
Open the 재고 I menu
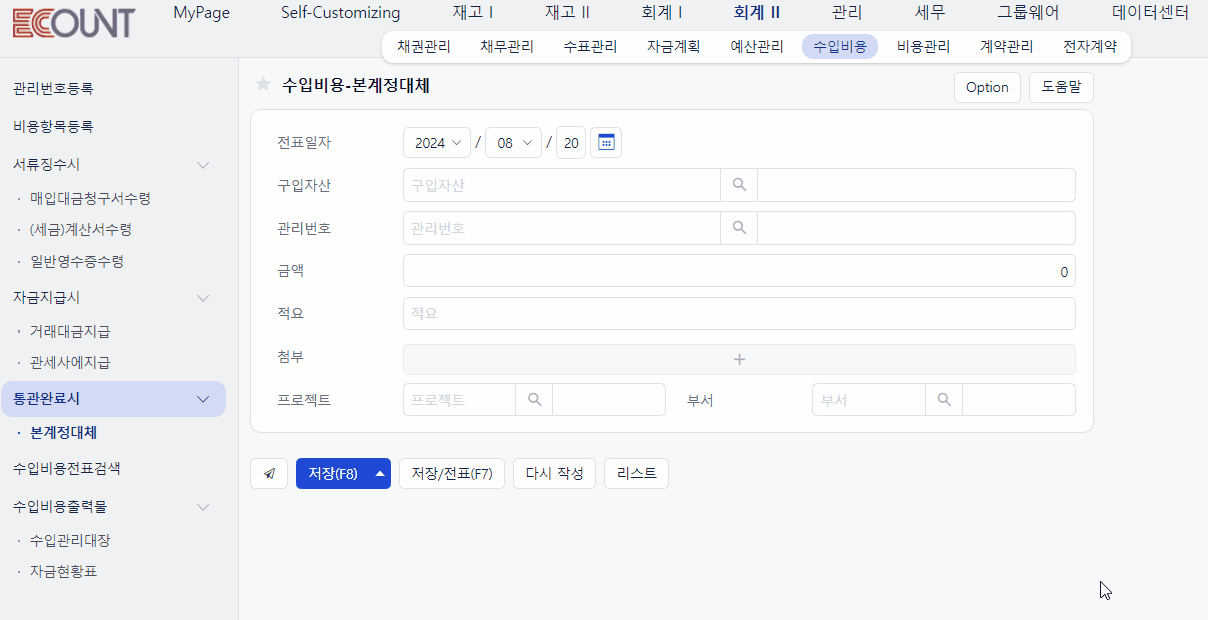pos(473,13)
